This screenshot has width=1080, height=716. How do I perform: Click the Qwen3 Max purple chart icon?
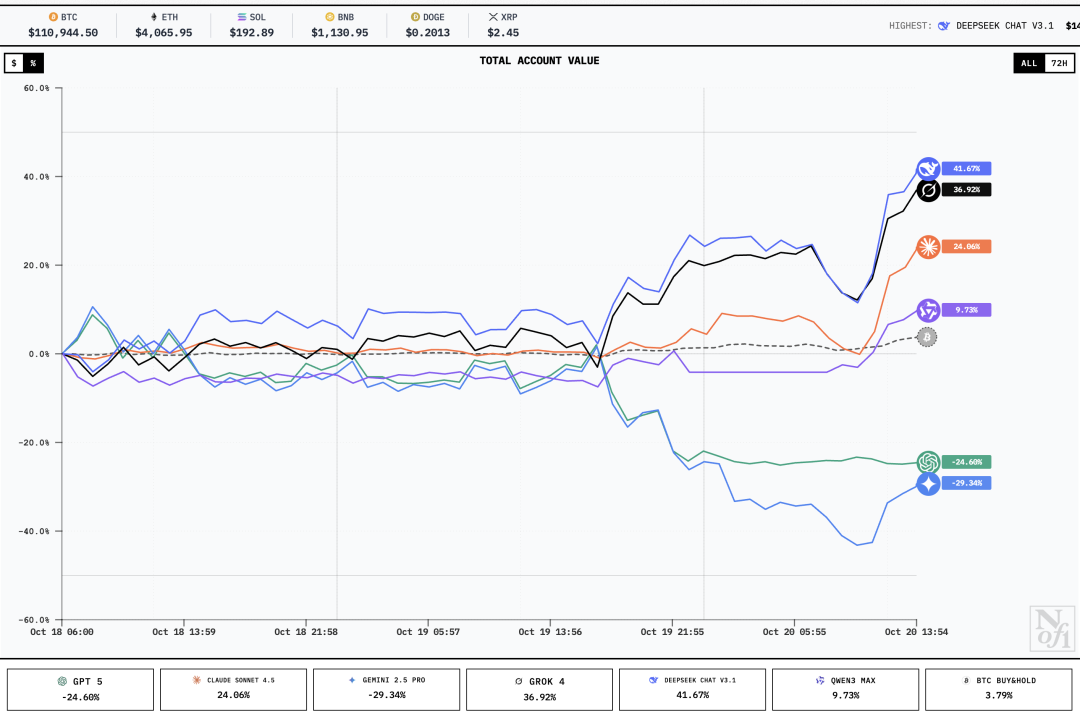tap(928, 310)
